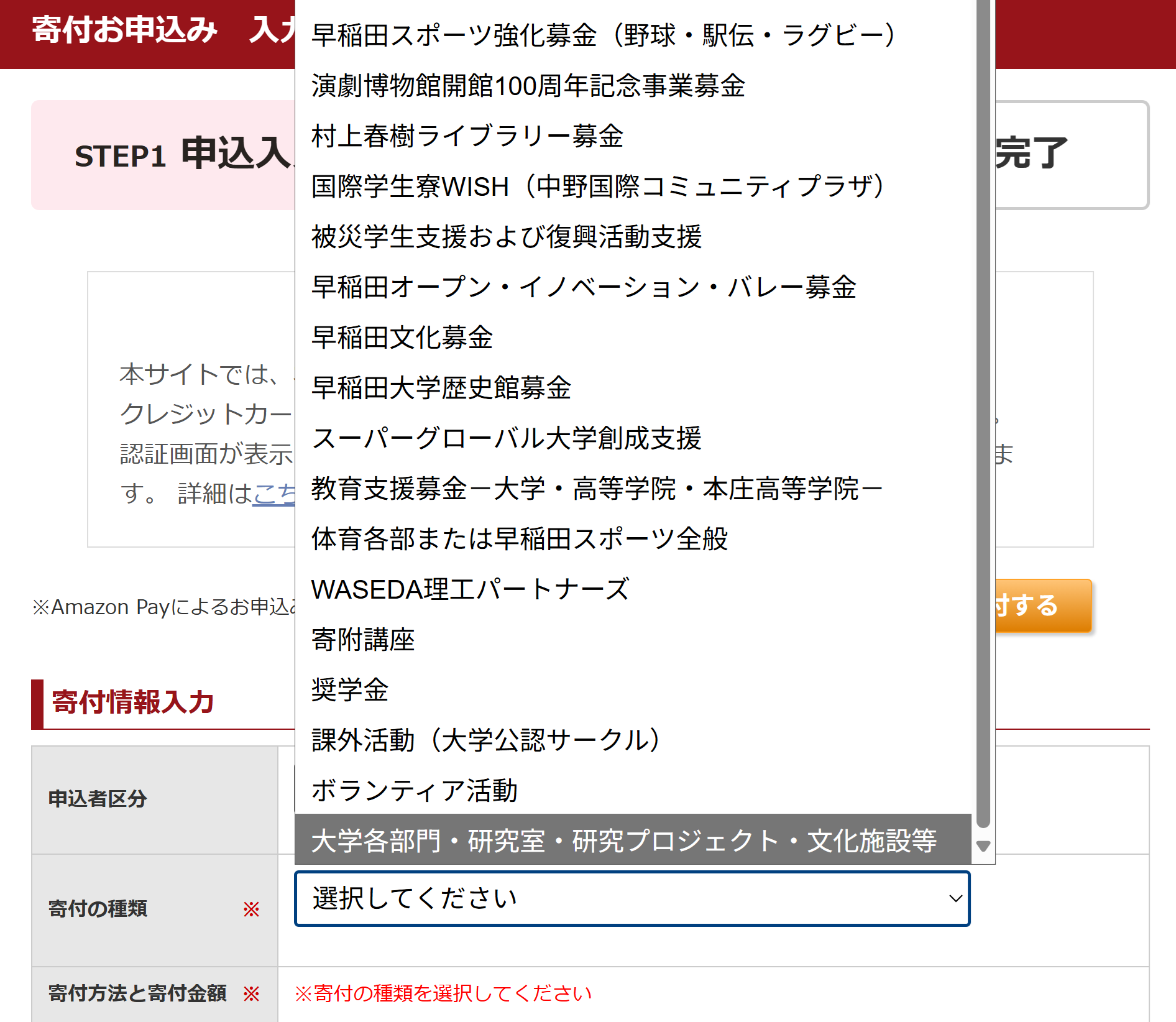Image resolution: width=1176 pixels, height=1022 pixels.
Task: Pick 国際学生寮WISH（中野国際コミュニティプラザ） option
Action: 633,186
